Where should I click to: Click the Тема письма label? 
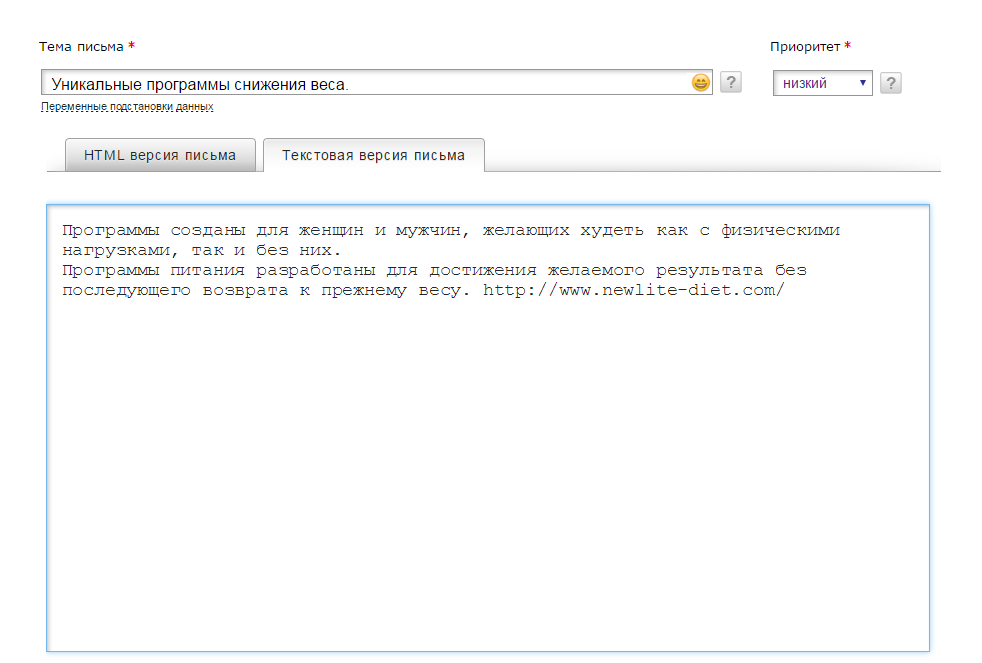pyautogui.click(x=81, y=46)
